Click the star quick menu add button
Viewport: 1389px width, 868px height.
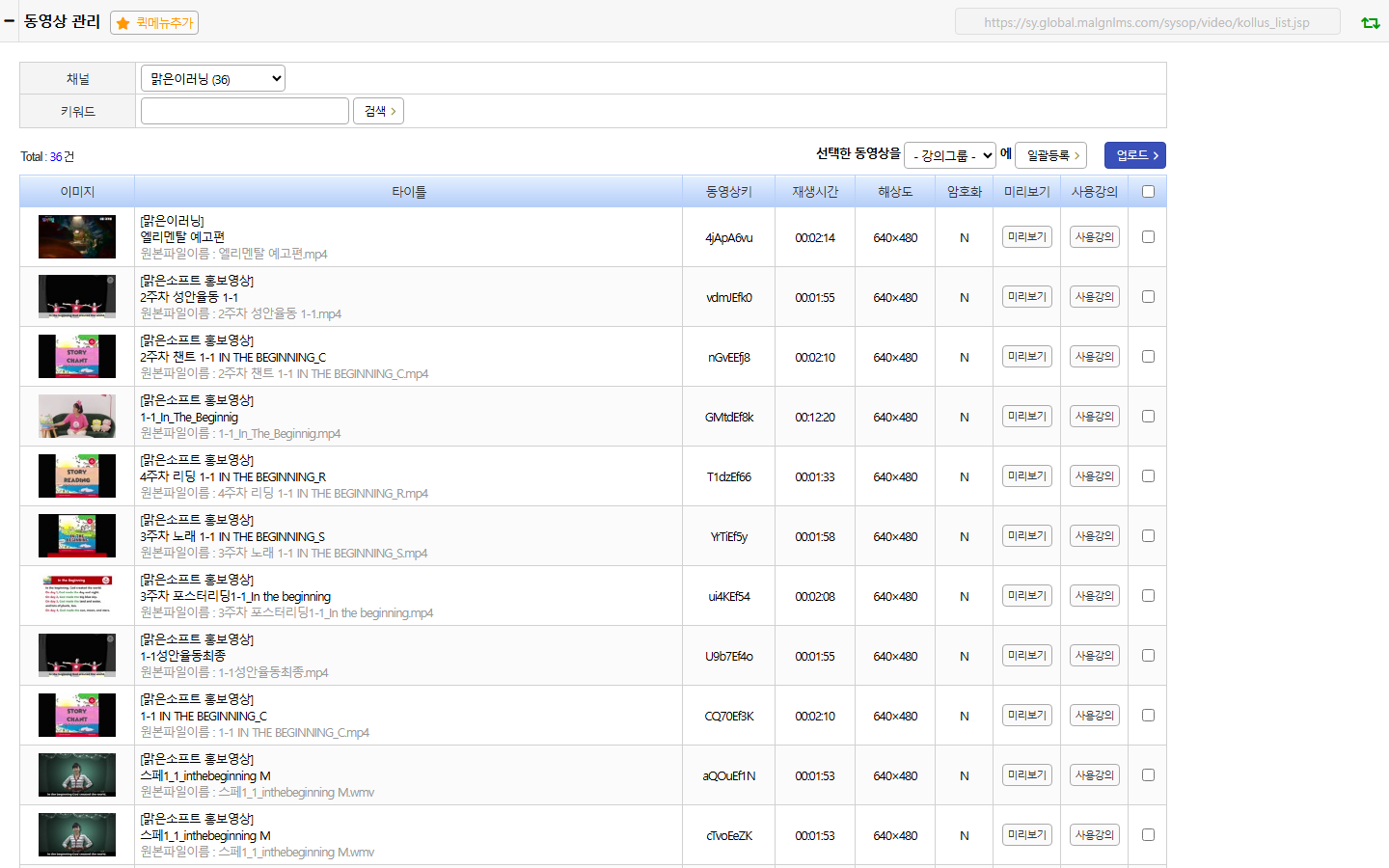coord(154,22)
